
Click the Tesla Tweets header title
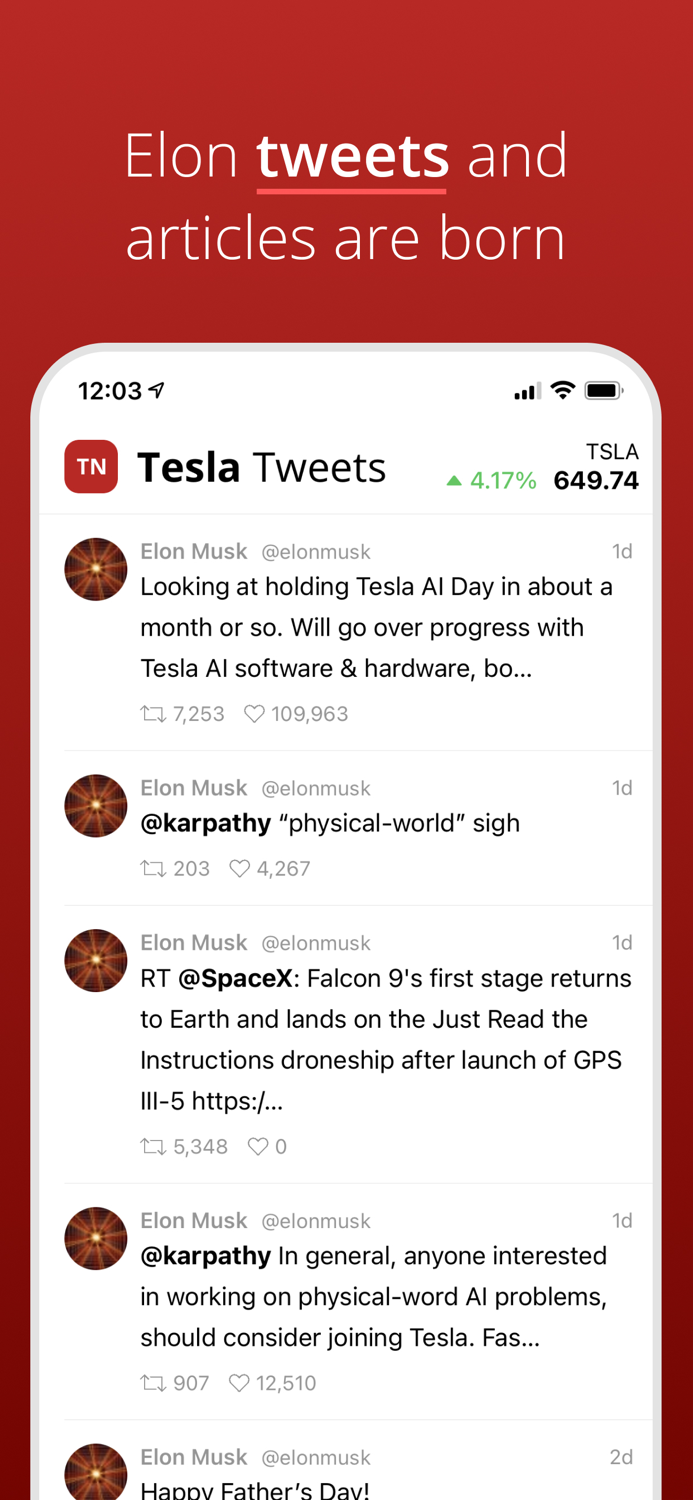pos(262,466)
